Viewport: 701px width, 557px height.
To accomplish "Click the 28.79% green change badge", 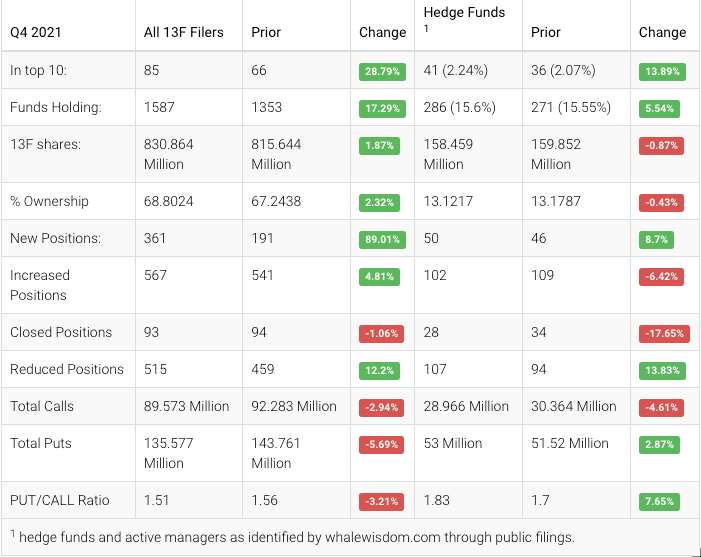I will (x=381, y=72).
